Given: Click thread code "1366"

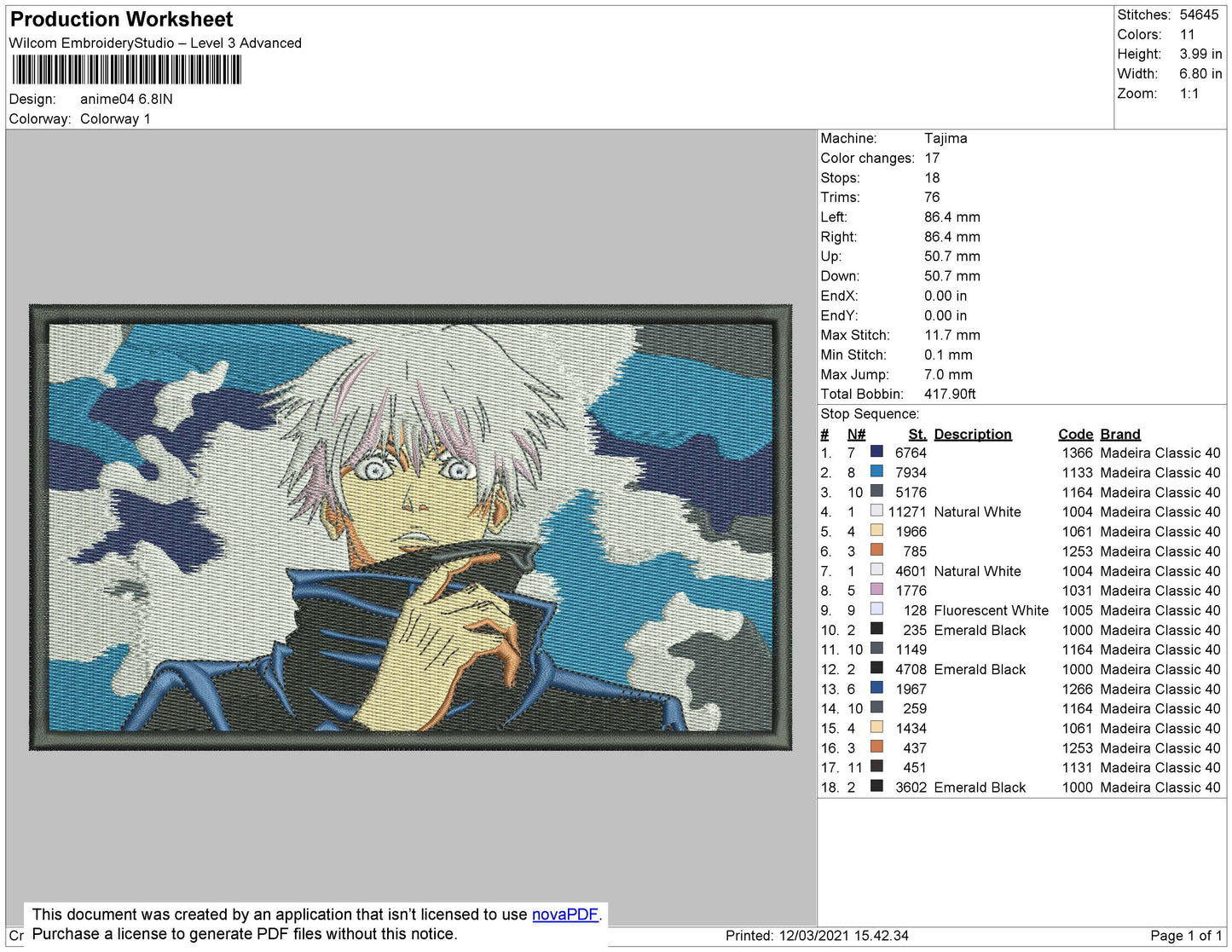Looking at the screenshot, I should pos(1077,453).
